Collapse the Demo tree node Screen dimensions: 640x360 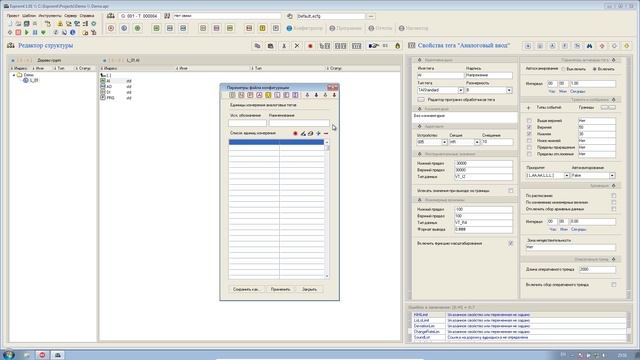[14, 75]
